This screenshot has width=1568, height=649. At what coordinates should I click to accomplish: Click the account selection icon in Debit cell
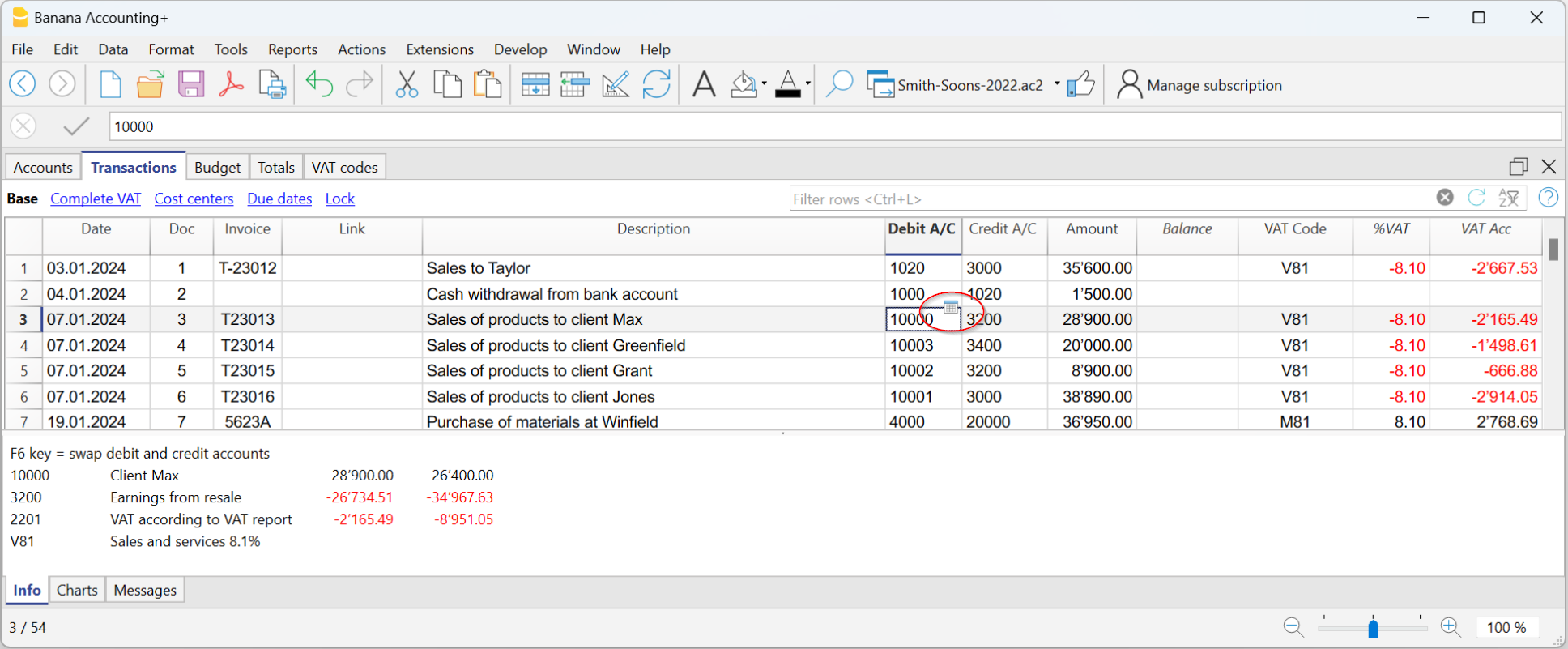(x=951, y=306)
